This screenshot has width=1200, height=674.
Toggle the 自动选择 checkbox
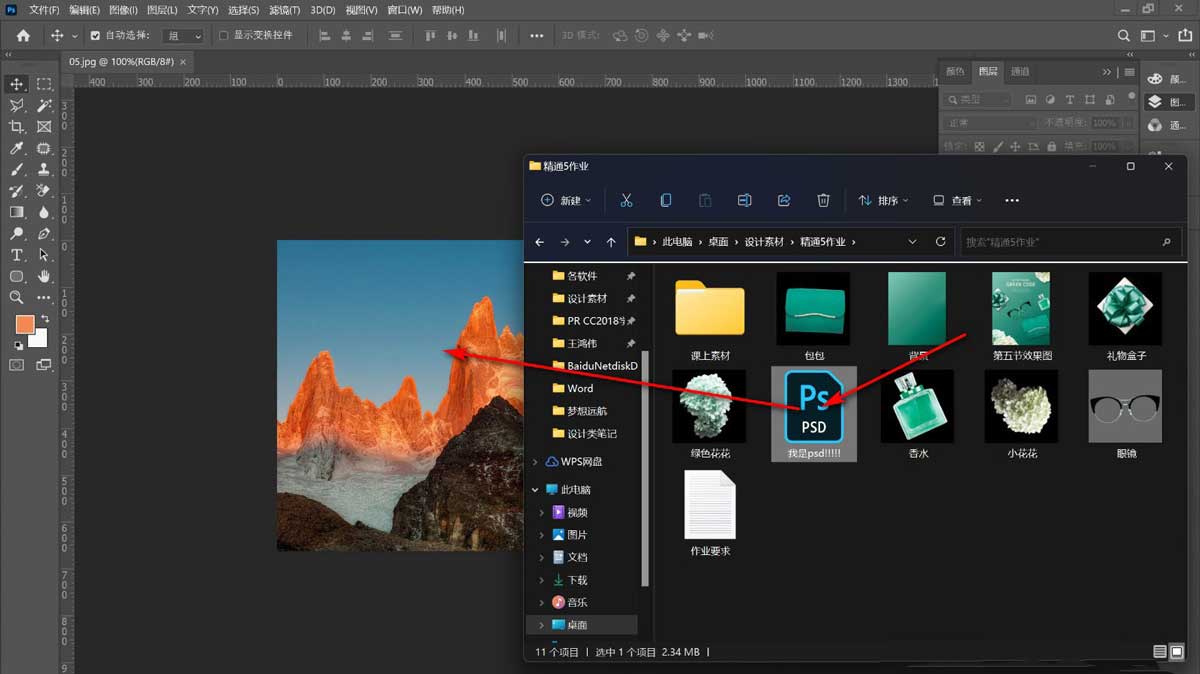point(95,35)
